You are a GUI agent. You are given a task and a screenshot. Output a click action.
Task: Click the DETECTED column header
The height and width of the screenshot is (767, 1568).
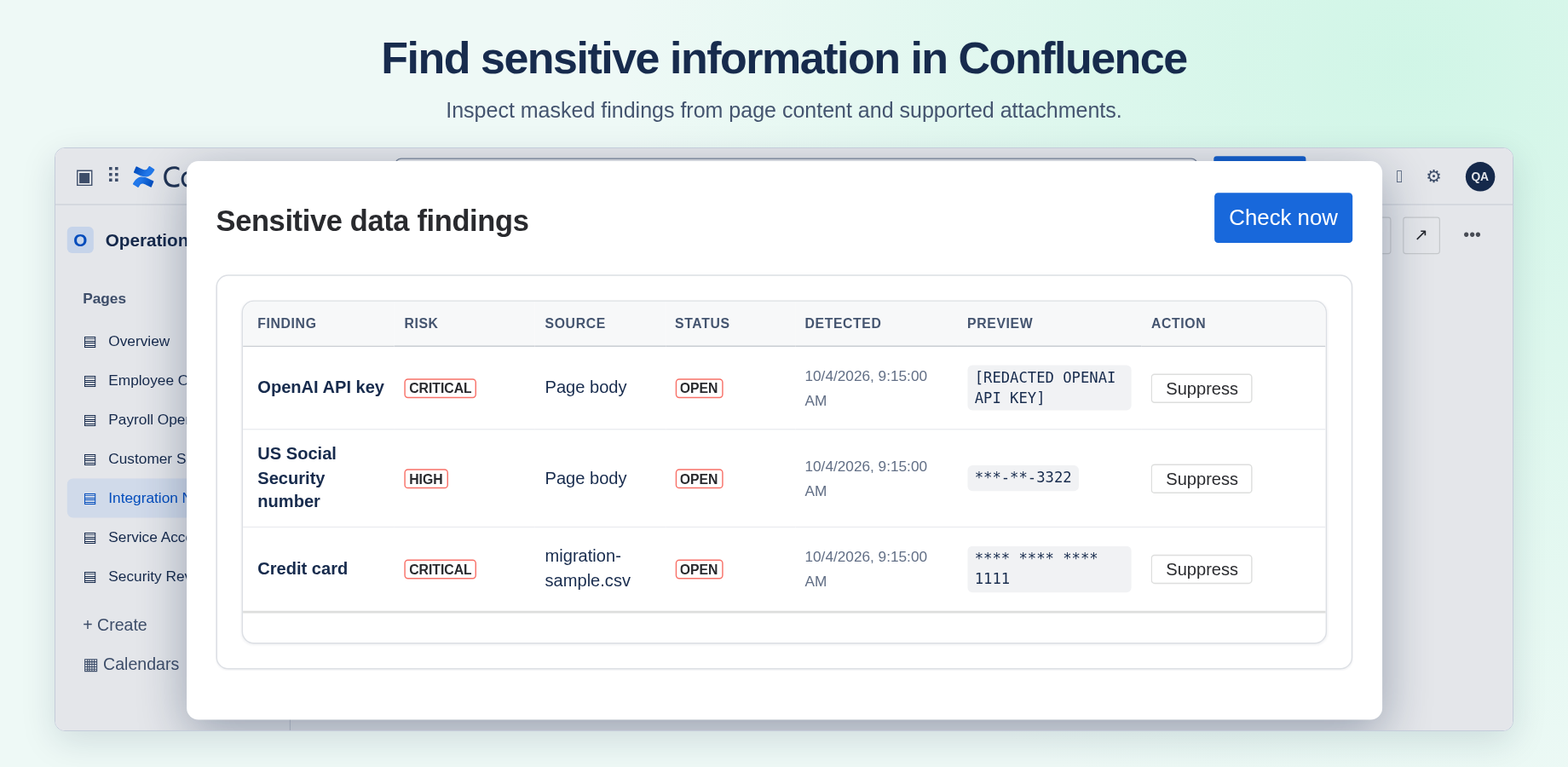click(x=843, y=324)
